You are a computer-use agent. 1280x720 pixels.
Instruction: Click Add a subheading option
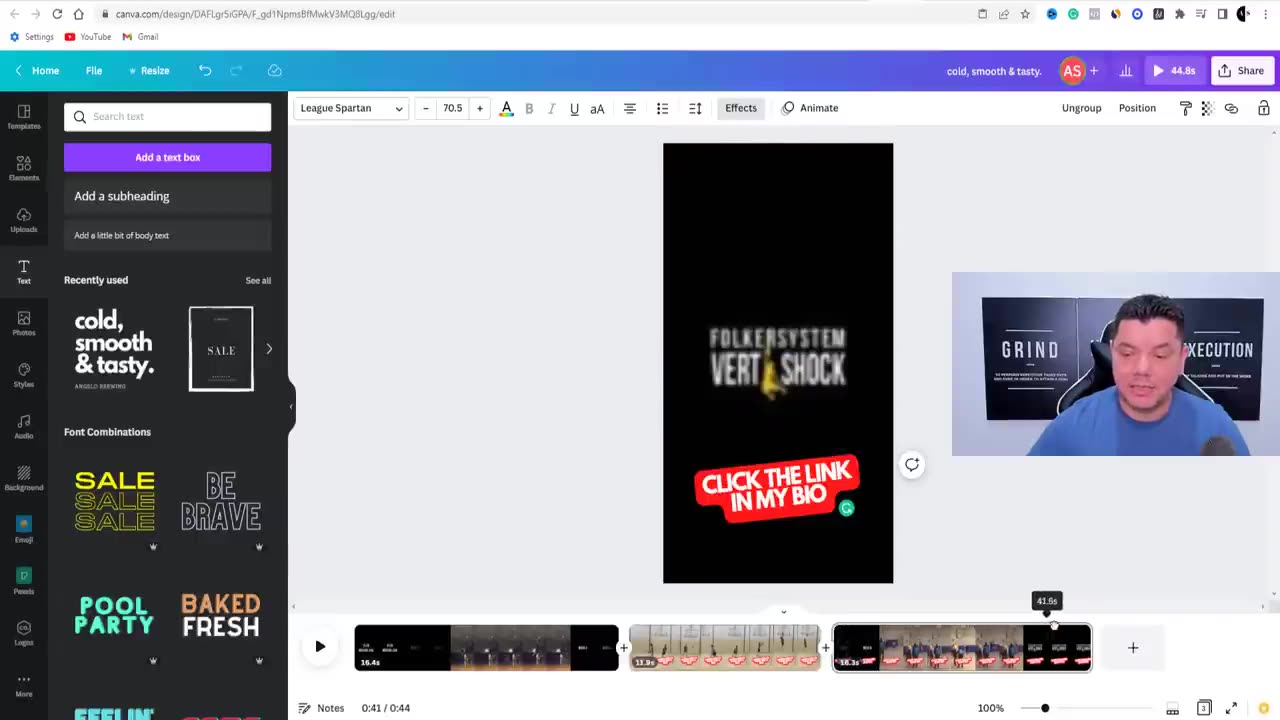coord(167,196)
